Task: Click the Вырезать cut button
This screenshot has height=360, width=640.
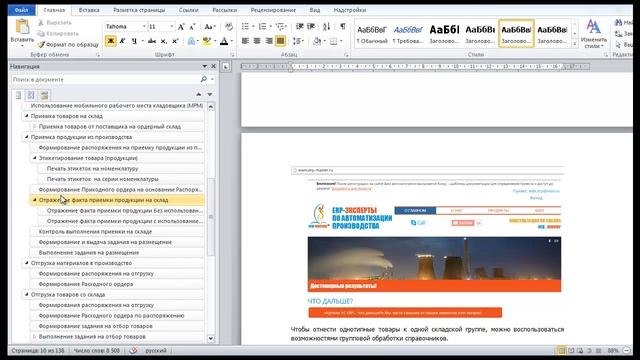Action: 55,23
